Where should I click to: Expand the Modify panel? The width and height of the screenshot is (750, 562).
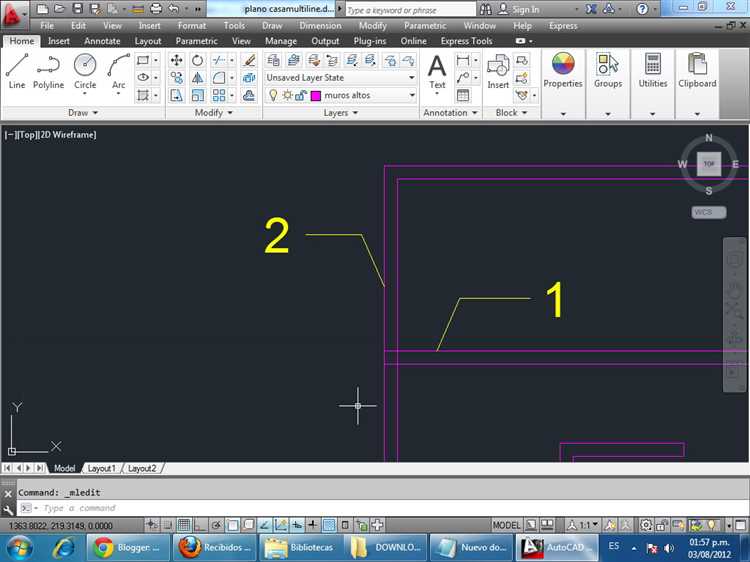pyautogui.click(x=213, y=113)
